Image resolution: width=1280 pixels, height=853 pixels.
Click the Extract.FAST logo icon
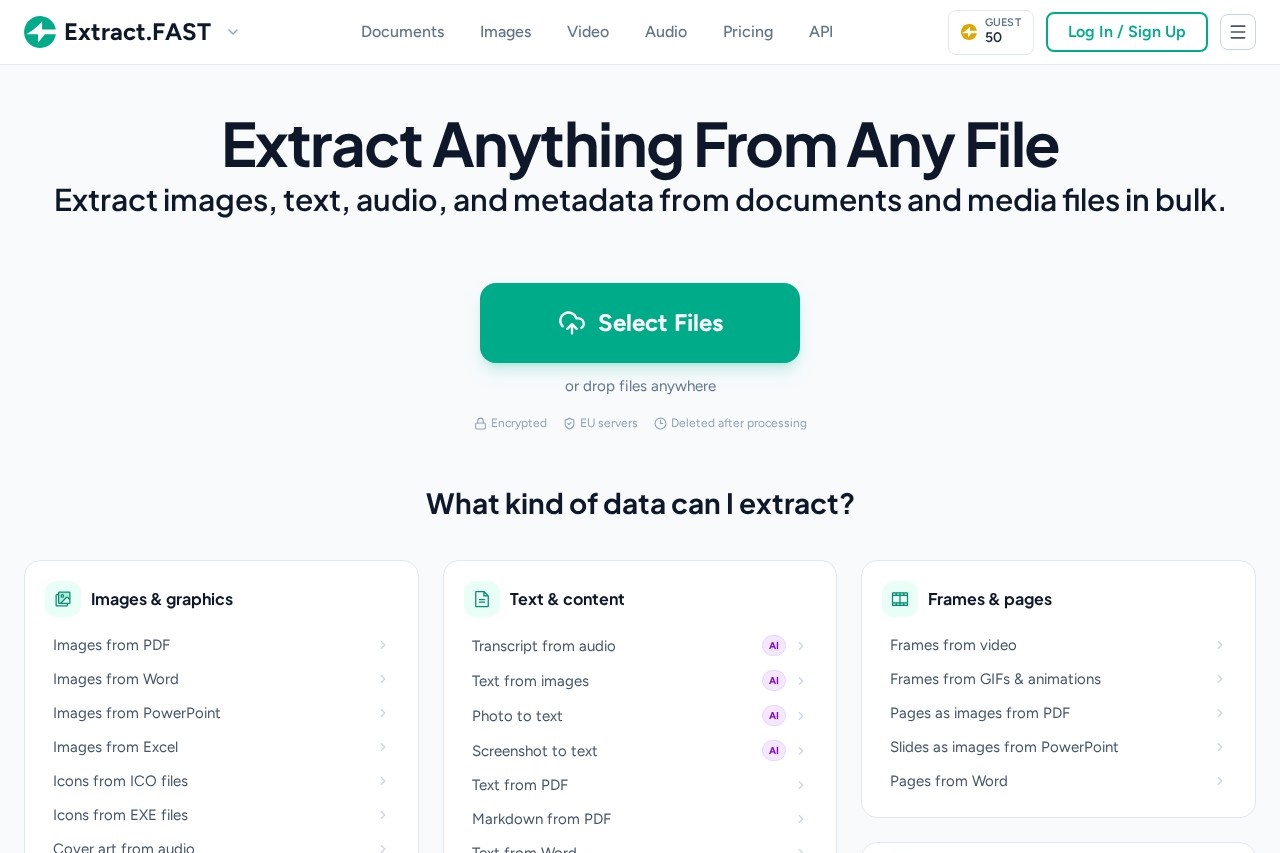point(40,32)
